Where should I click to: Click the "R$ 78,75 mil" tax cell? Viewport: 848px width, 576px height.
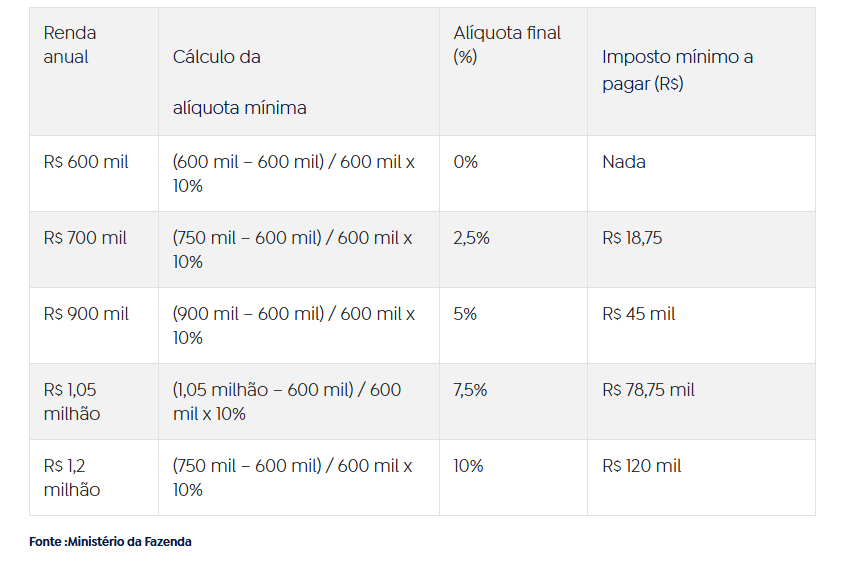648,390
